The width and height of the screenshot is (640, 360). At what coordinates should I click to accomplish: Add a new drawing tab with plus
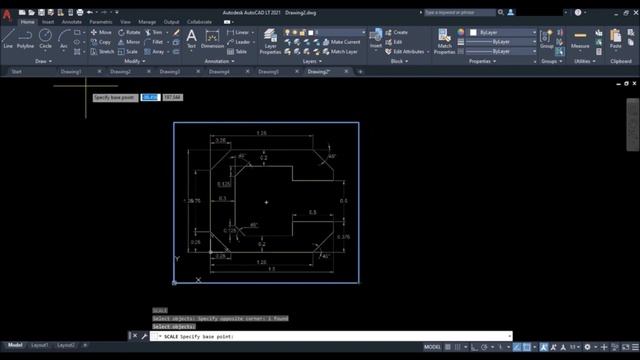coord(360,72)
